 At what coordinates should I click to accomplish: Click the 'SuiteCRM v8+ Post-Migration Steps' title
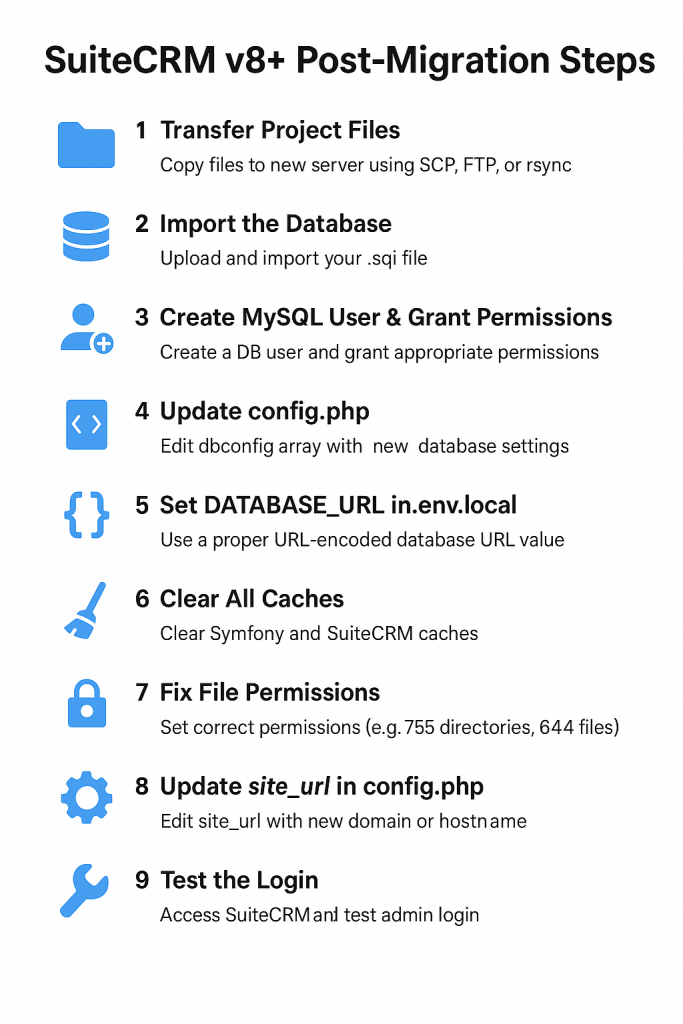pyautogui.click(x=349, y=60)
